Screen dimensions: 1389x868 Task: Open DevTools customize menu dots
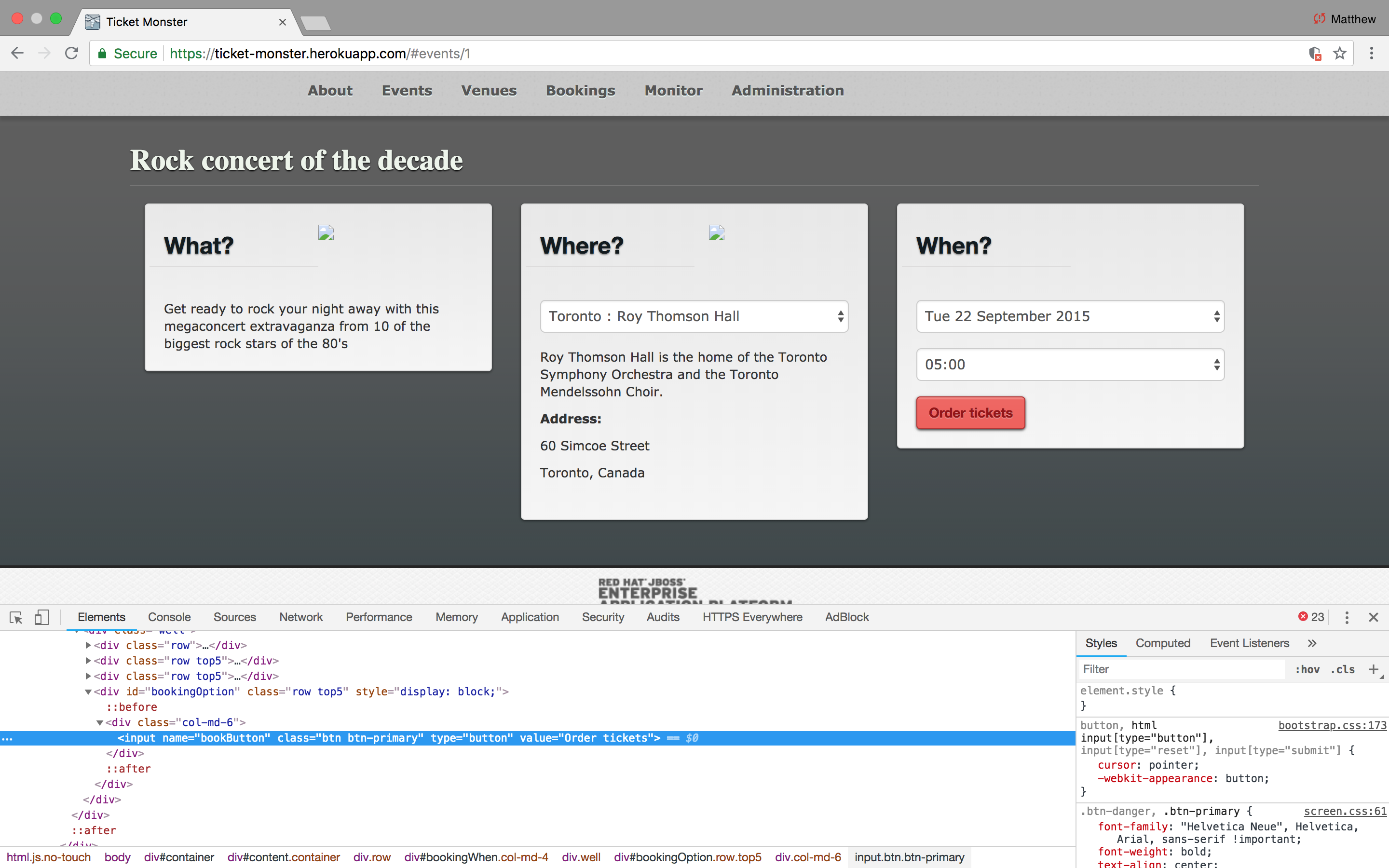tap(1347, 617)
